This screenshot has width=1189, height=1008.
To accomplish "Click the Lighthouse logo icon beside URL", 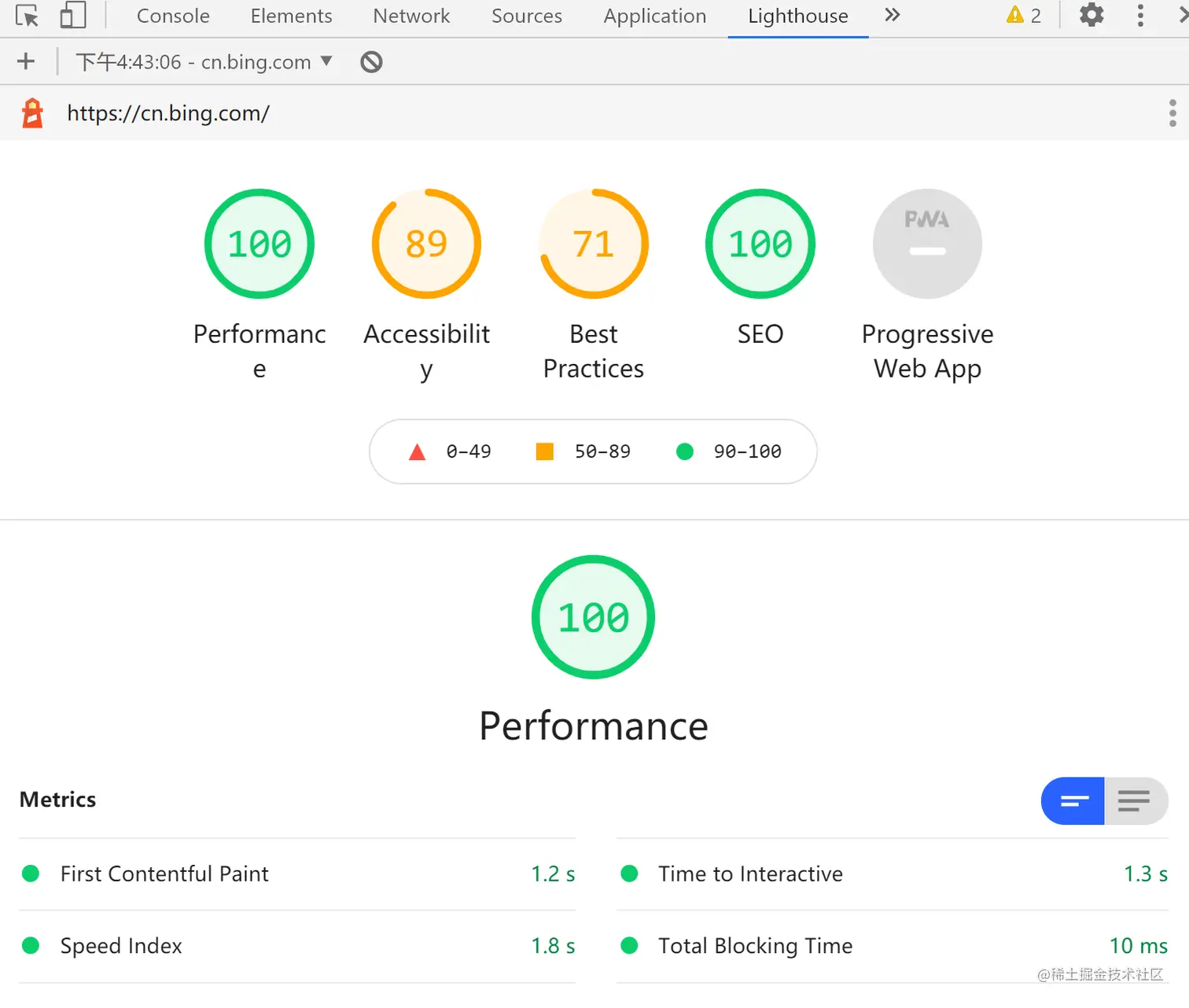I will pyautogui.click(x=32, y=113).
